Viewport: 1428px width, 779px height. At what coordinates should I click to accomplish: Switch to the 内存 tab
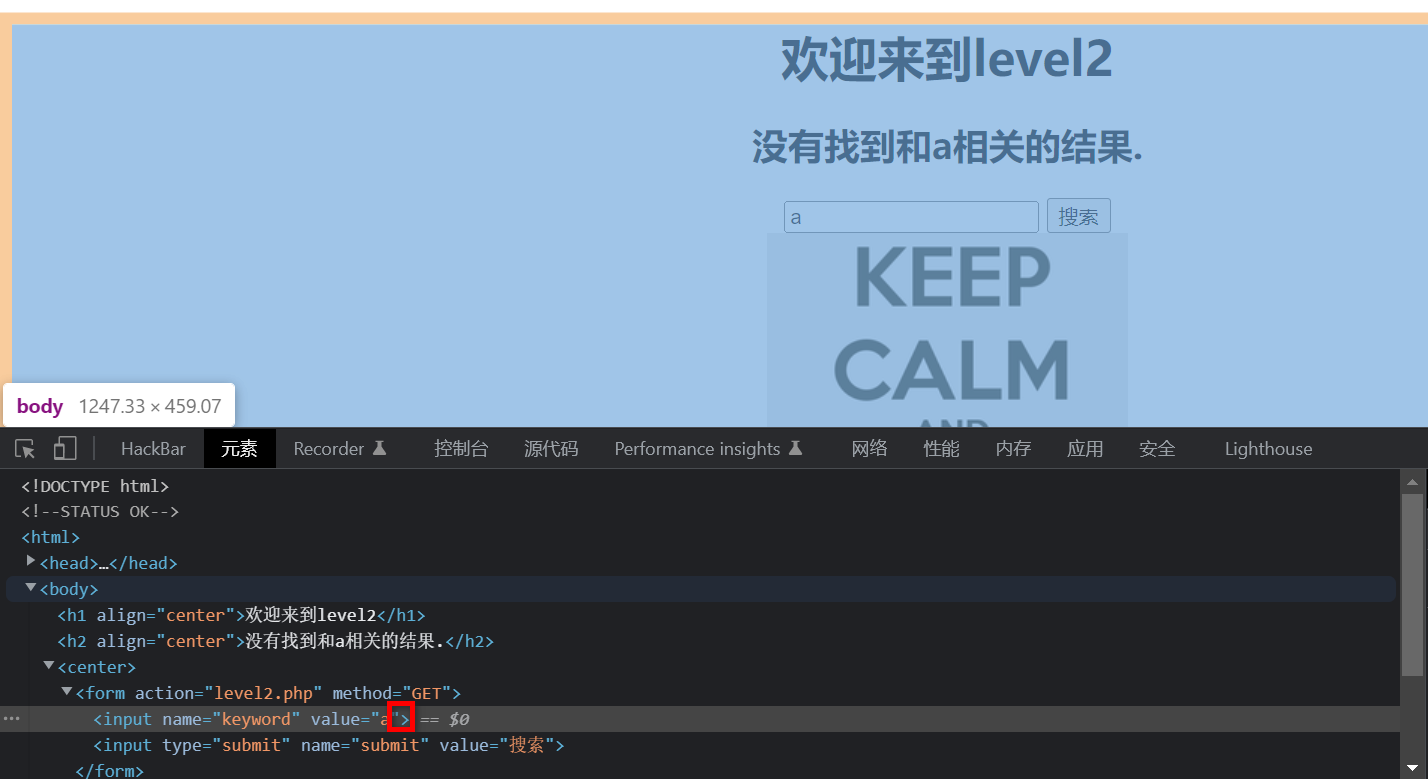point(1013,448)
